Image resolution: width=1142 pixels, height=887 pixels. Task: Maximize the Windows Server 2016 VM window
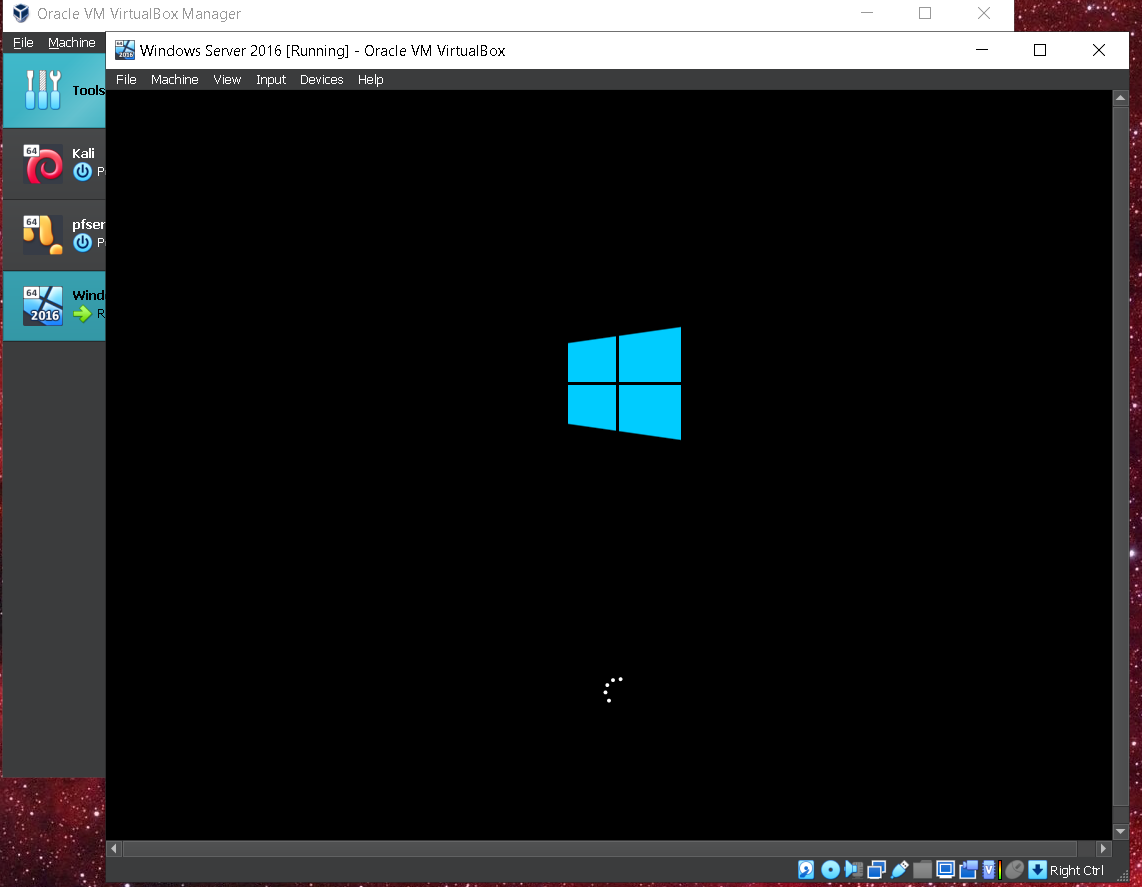tap(1040, 50)
